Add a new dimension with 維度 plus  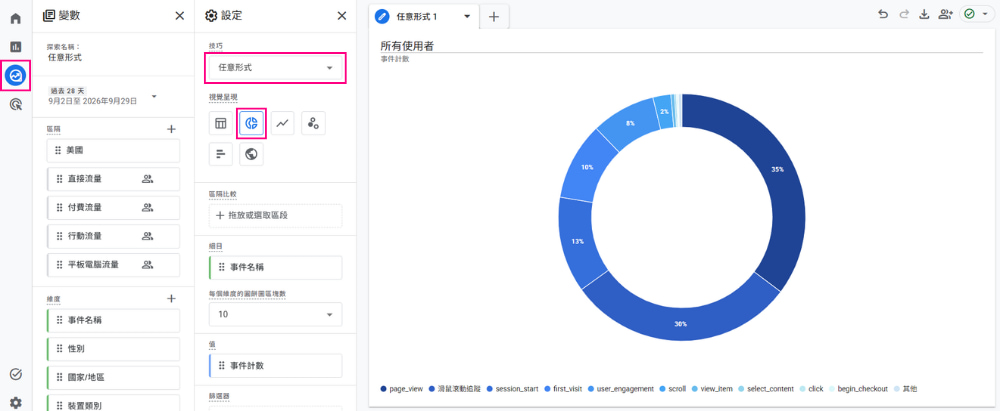tap(171, 298)
